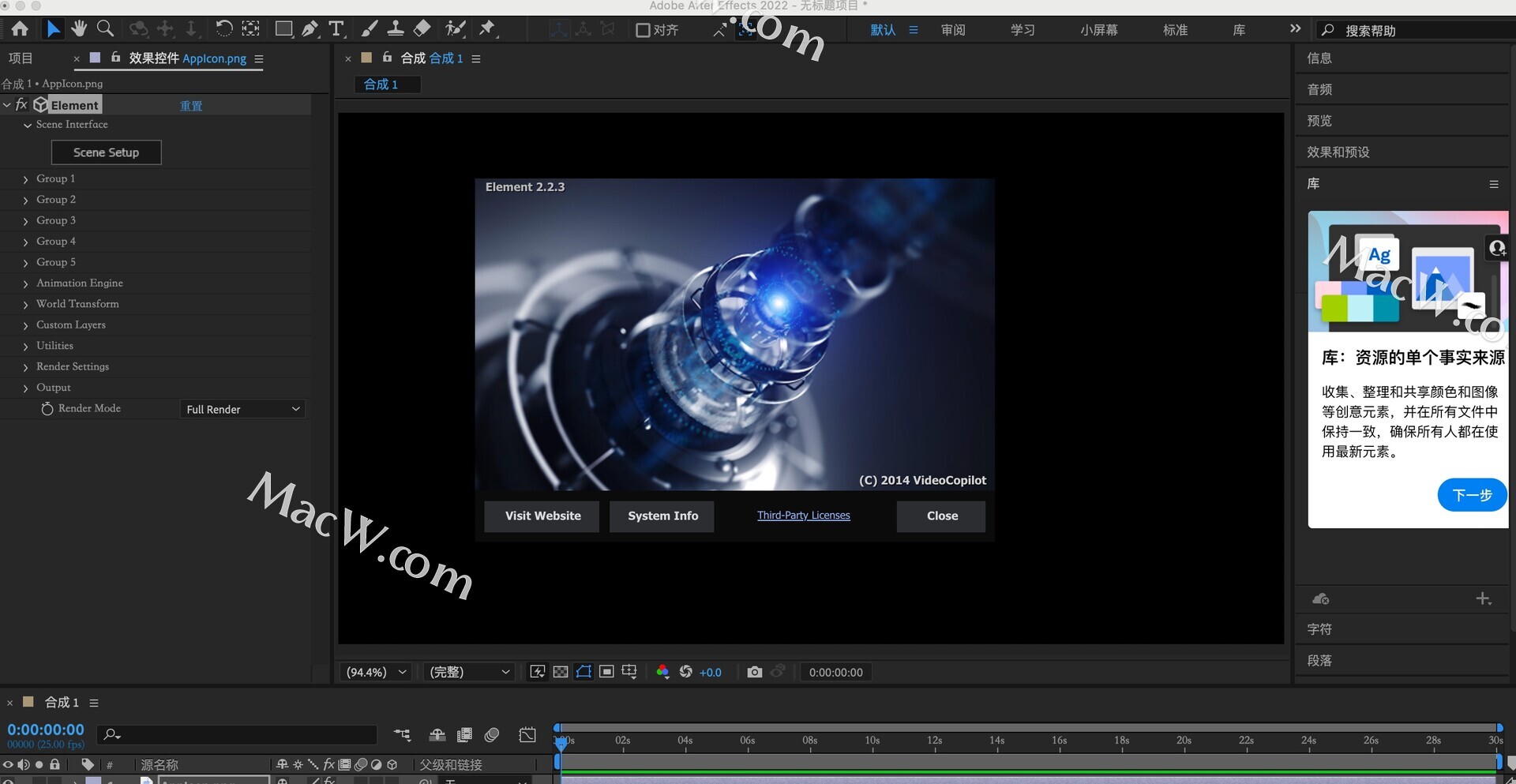Expand the Animation Engine section
Viewport: 1516px width, 784px height.
(25, 283)
